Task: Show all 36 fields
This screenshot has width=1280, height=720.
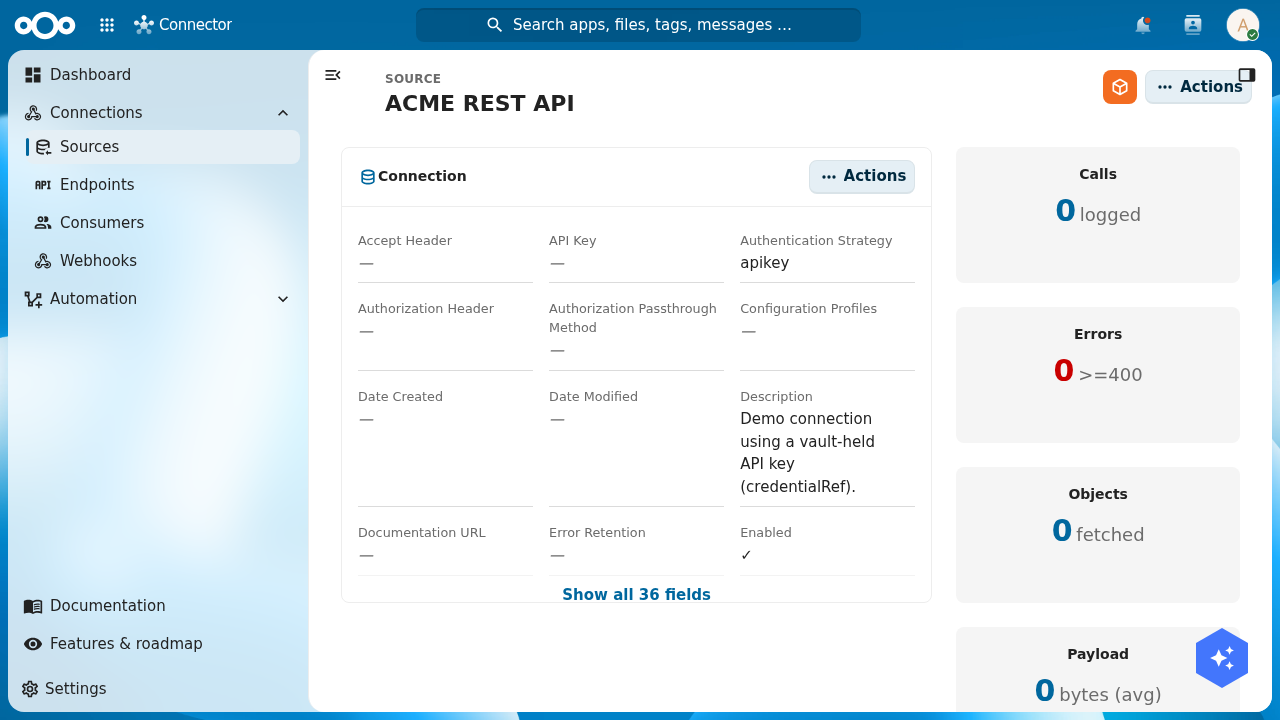Action: 636,595
